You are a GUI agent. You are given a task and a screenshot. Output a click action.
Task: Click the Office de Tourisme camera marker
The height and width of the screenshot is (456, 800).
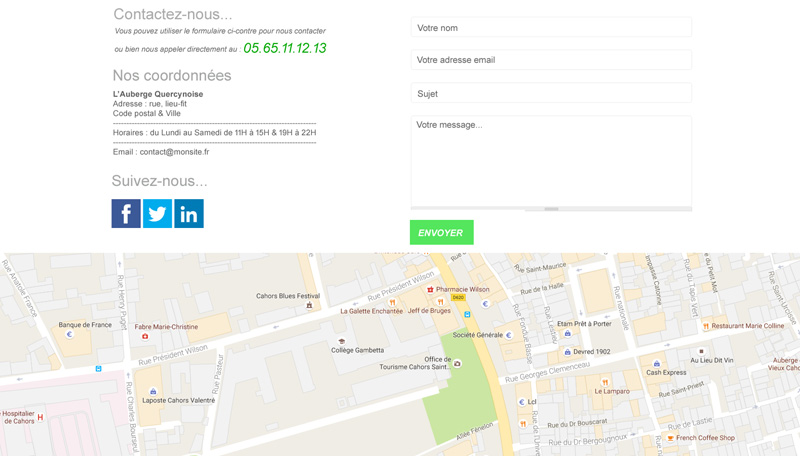[x=458, y=364]
